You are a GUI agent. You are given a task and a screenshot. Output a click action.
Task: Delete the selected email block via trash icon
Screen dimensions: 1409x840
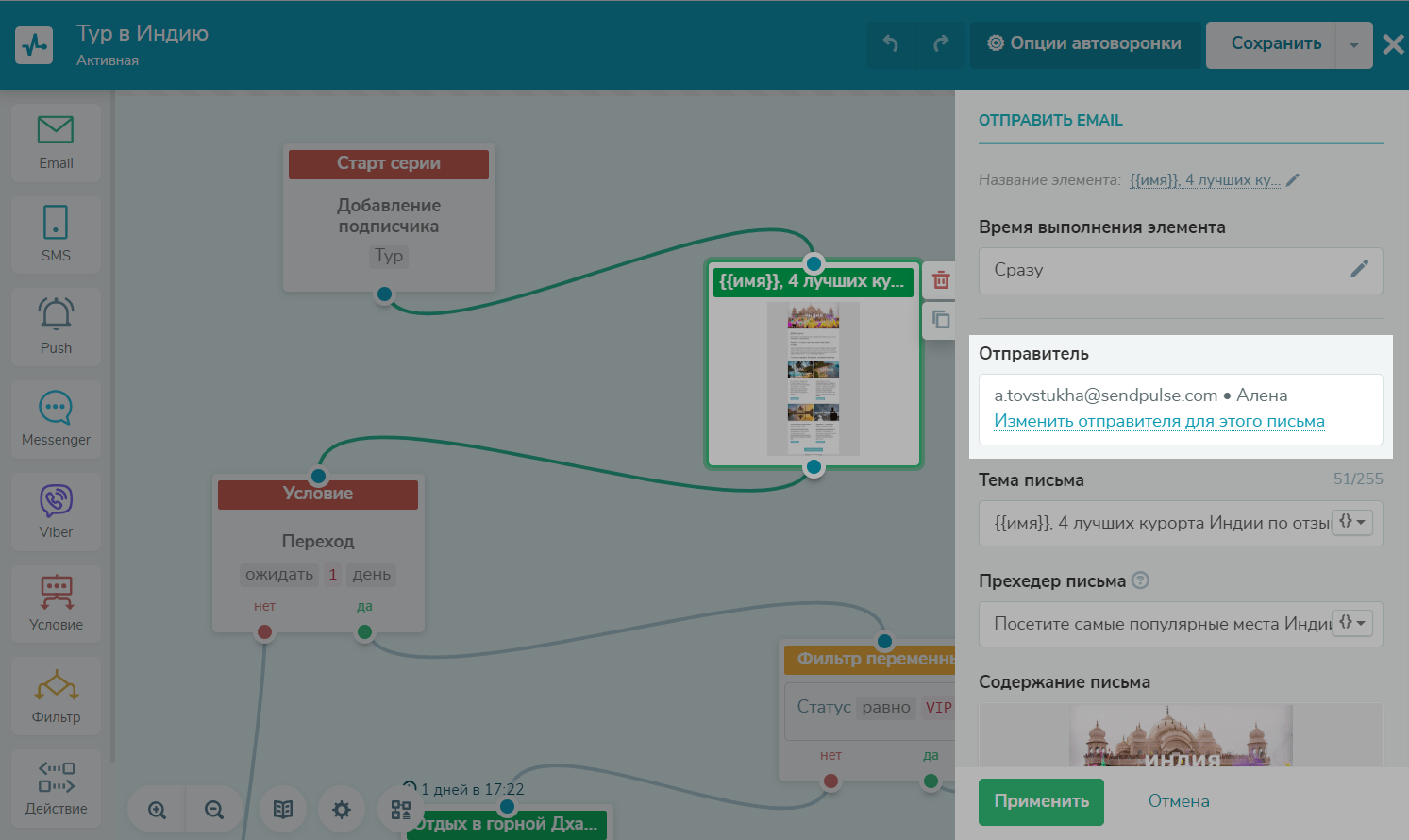pyautogui.click(x=941, y=280)
